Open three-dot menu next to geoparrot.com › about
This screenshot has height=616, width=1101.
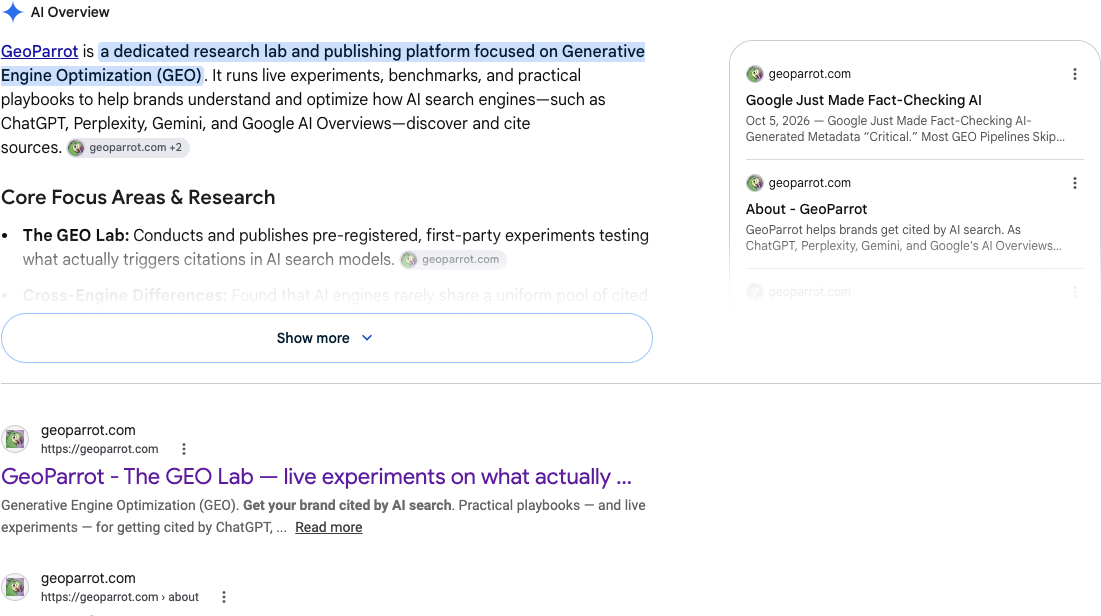224,597
